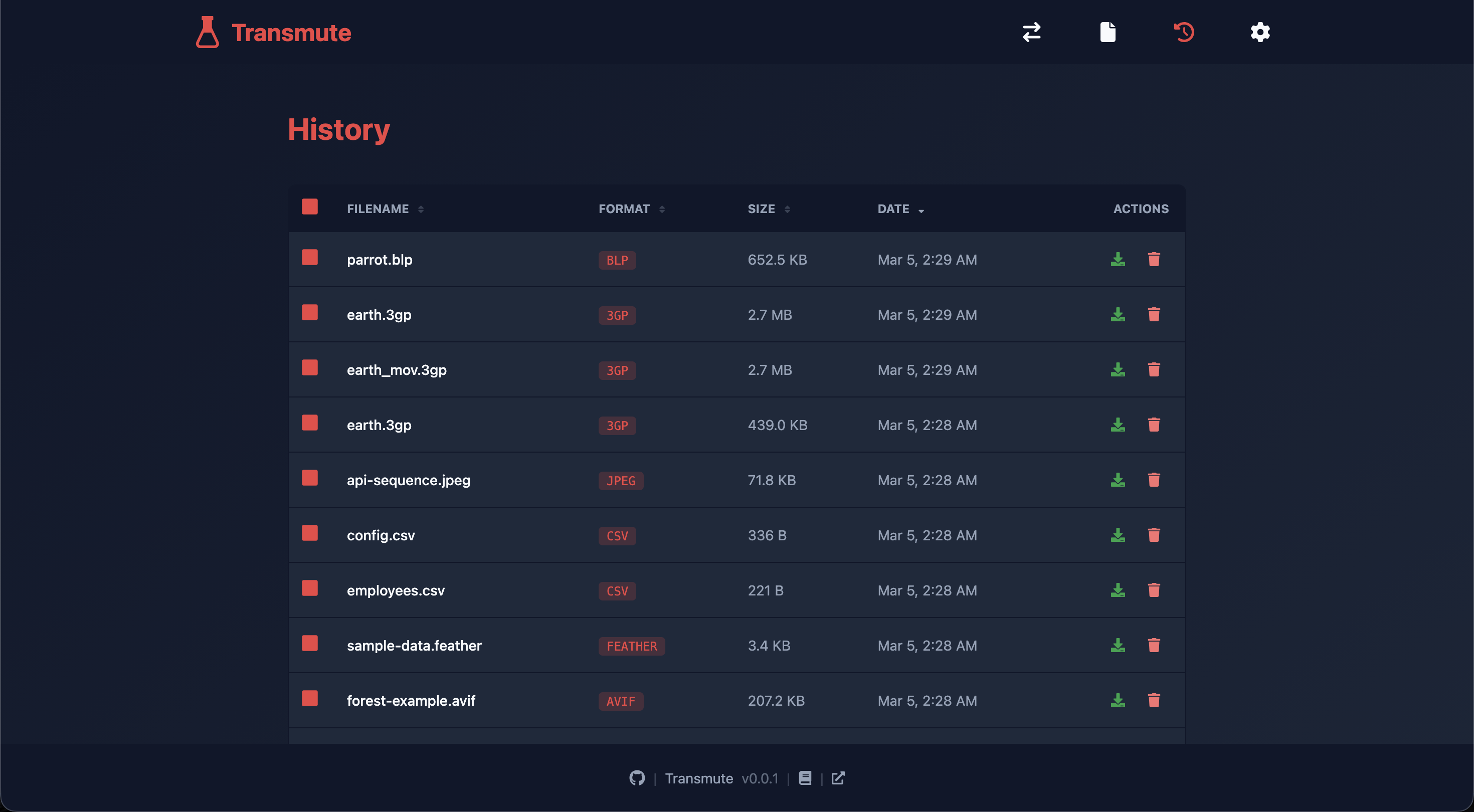This screenshot has width=1474, height=812.
Task: Click the History clock icon in header
Action: coord(1184,32)
